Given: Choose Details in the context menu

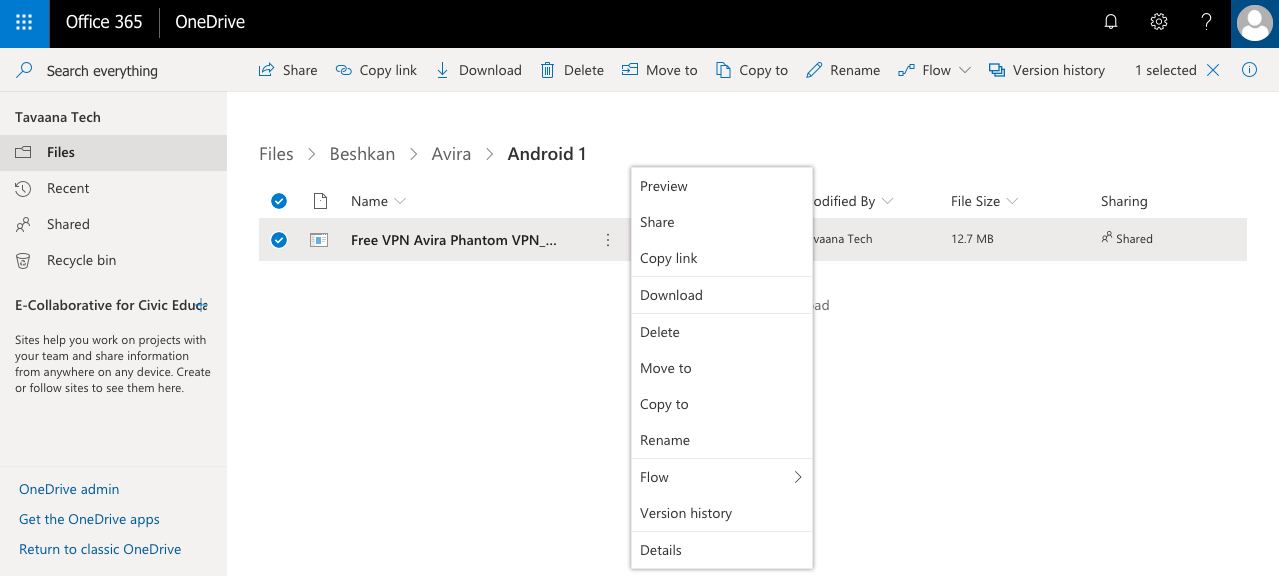Looking at the screenshot, I should click(722, 550).
